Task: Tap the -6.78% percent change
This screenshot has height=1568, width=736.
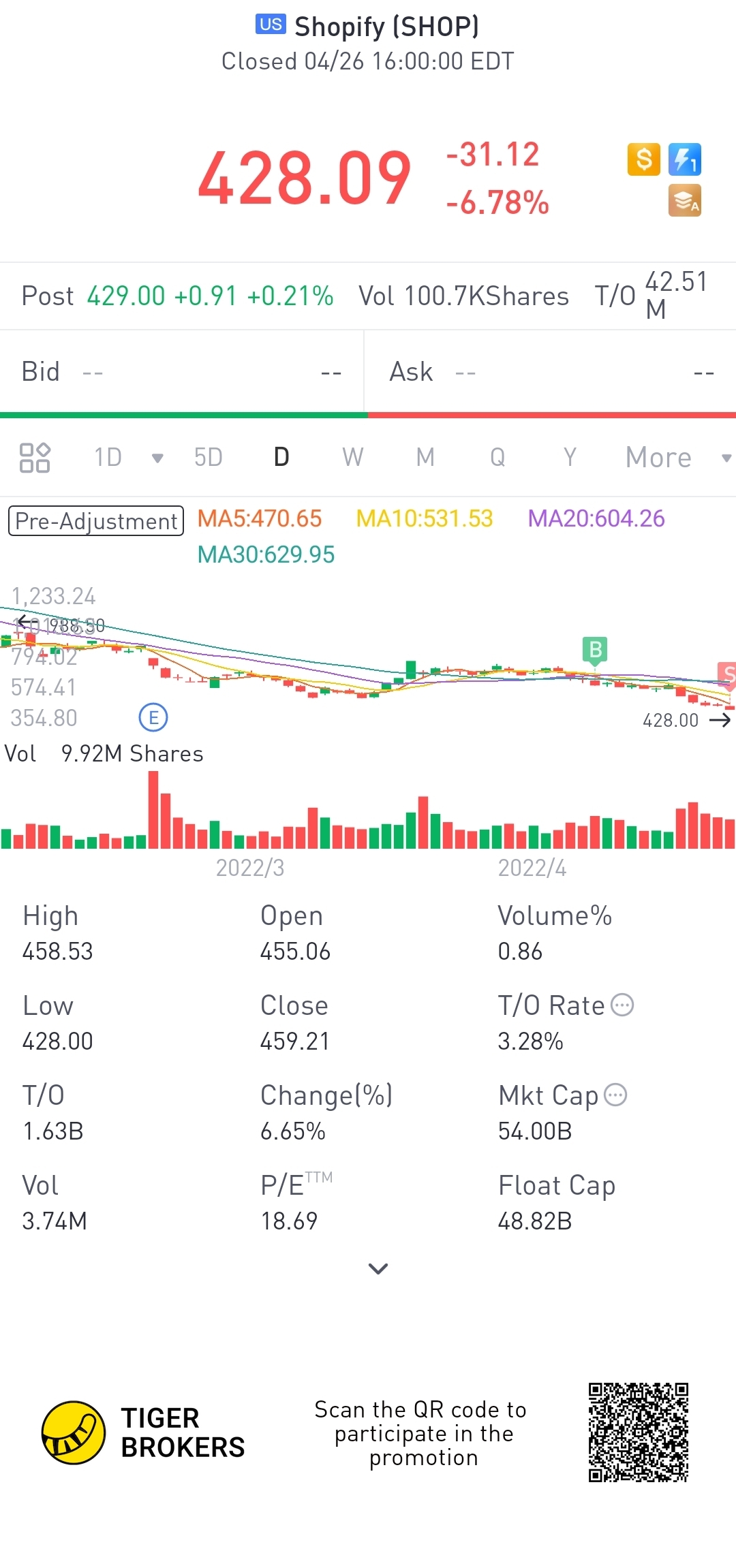Action: click(x=497, y=203)
